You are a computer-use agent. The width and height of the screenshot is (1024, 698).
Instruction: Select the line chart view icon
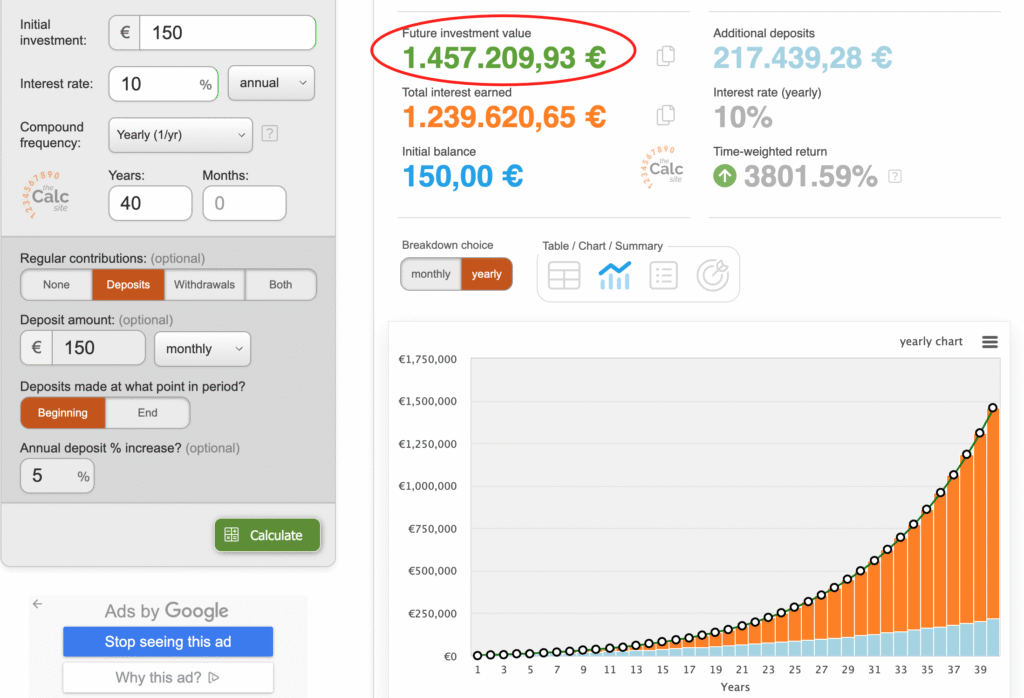pos(614,275)
